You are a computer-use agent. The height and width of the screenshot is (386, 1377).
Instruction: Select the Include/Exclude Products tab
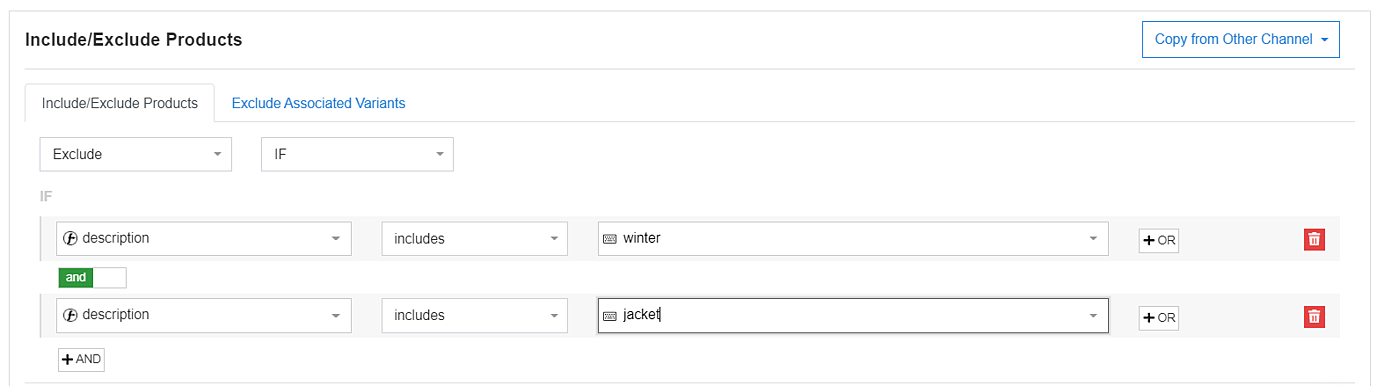pyautogui.click(x=120, y=103)
